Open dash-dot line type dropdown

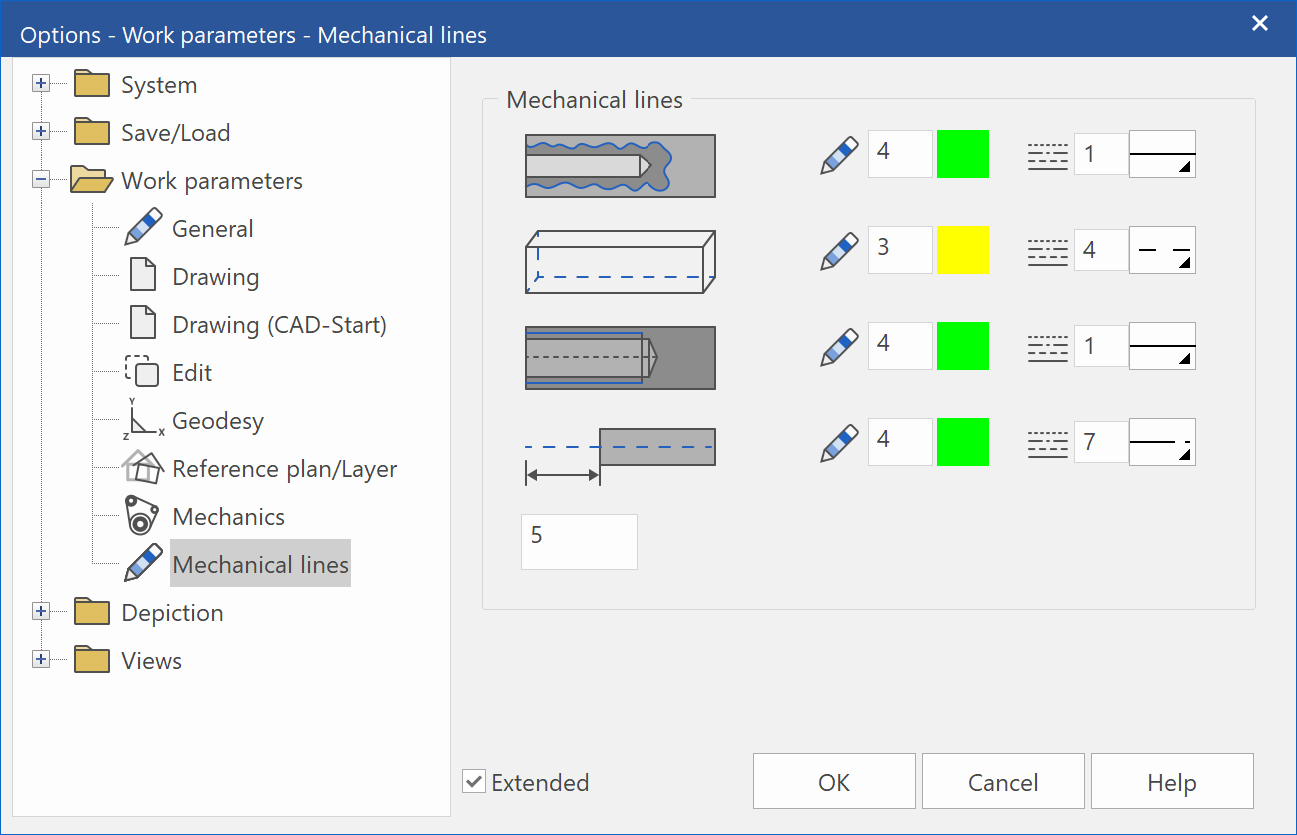click(x=1162, y=442)
